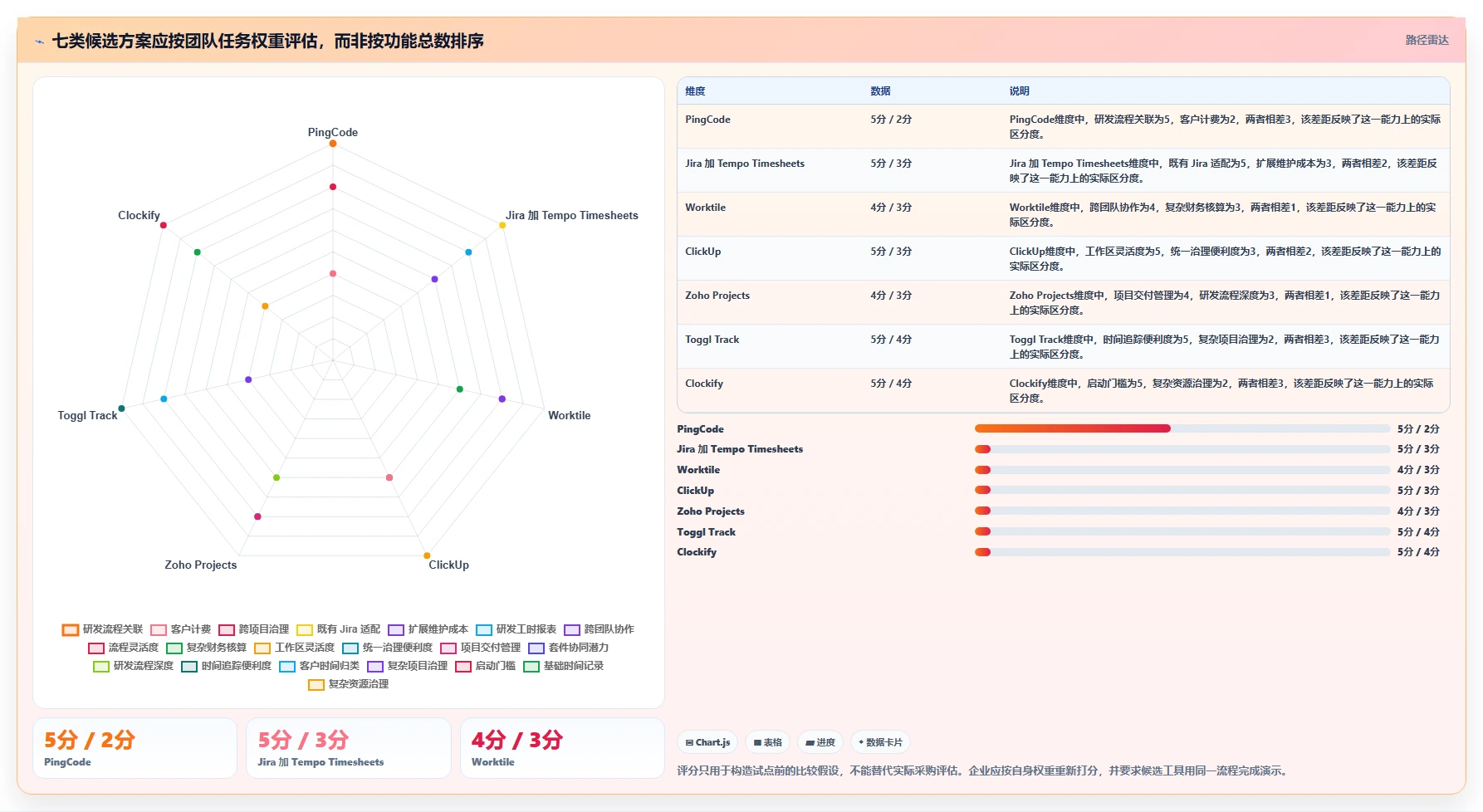Toggle the 研发流程深度 legend item

coord(134,666)
